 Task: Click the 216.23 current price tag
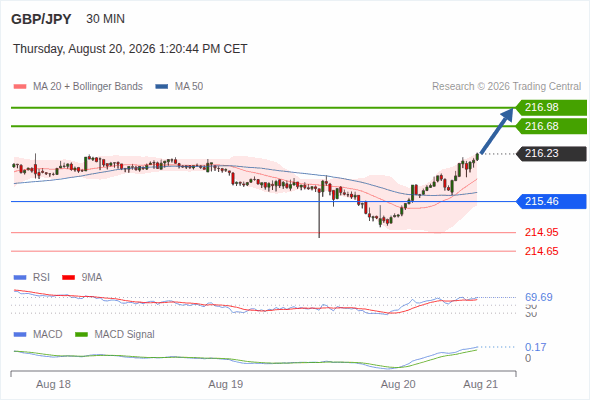pyautogui.click(x=551, y=154)
